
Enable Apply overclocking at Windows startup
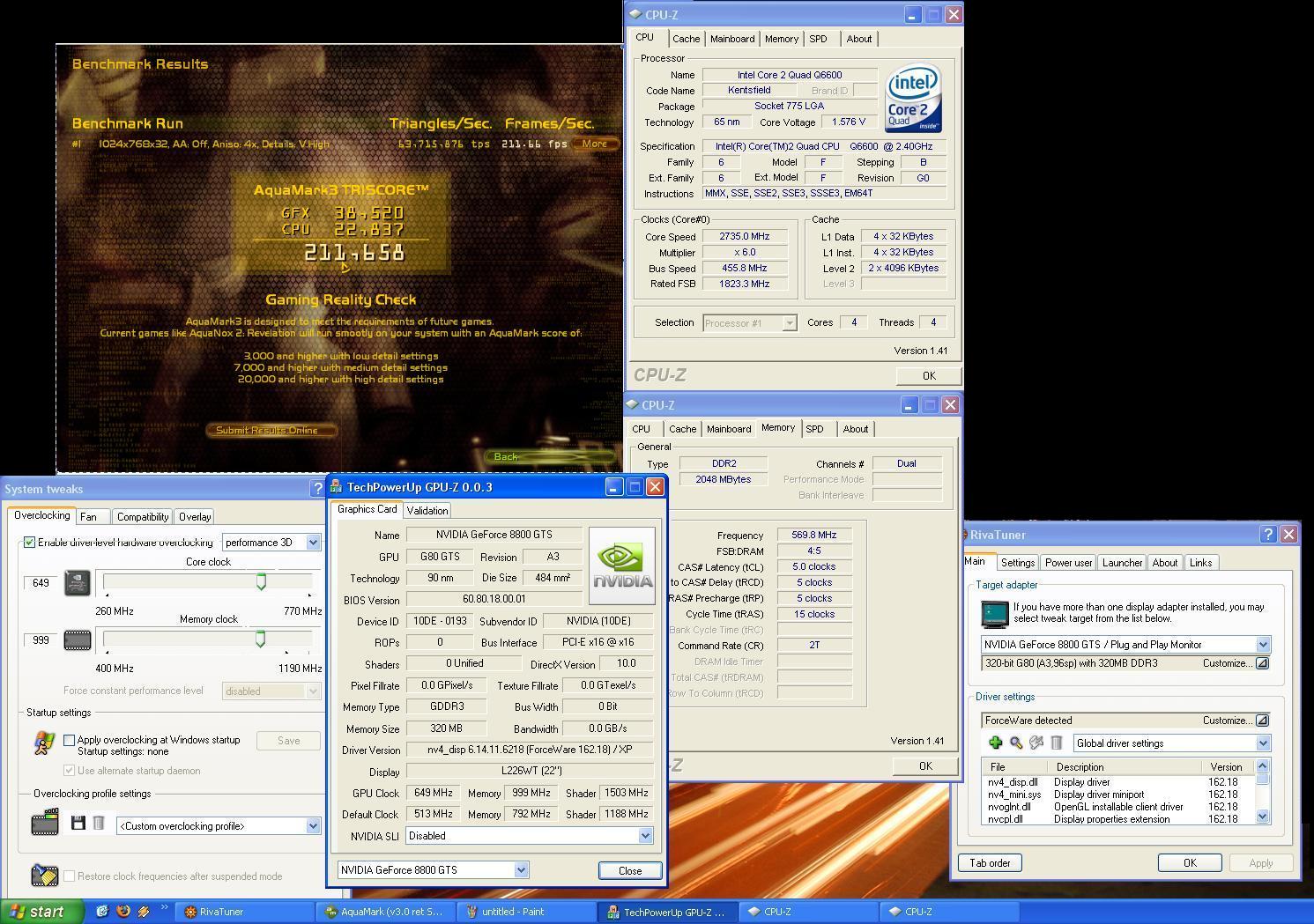[70, 740]
